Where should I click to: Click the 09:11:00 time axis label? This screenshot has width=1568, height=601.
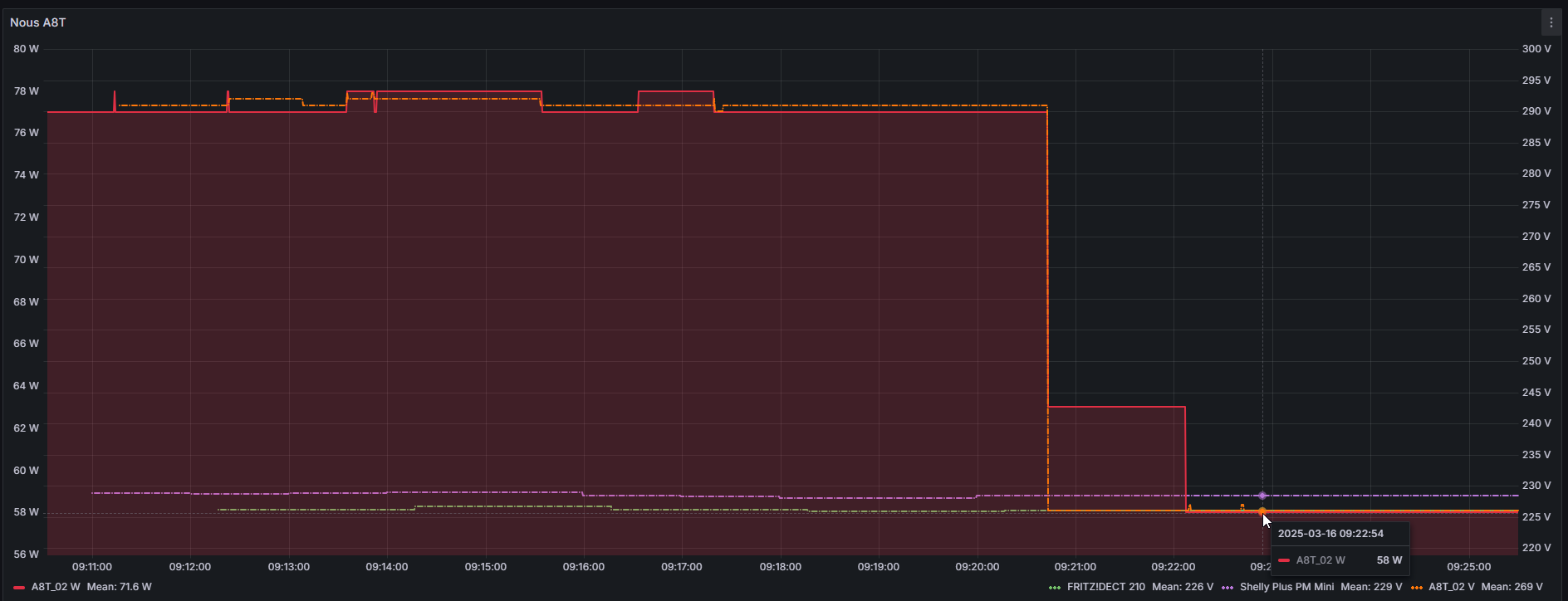coord(92,567)
